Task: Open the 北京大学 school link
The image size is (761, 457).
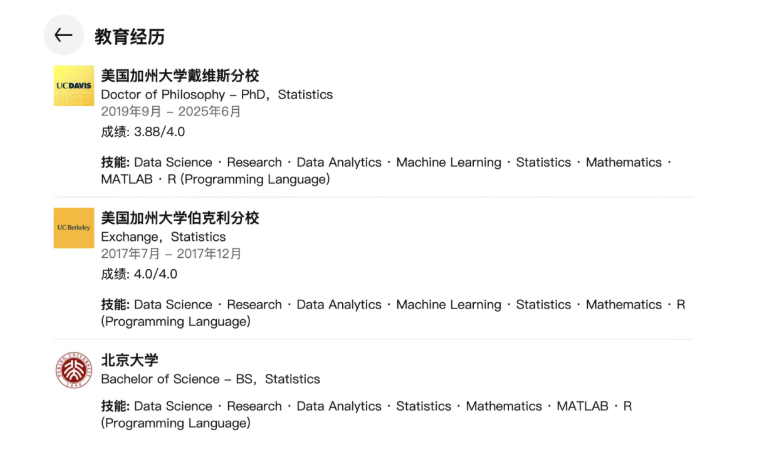Action: point(130,360)
